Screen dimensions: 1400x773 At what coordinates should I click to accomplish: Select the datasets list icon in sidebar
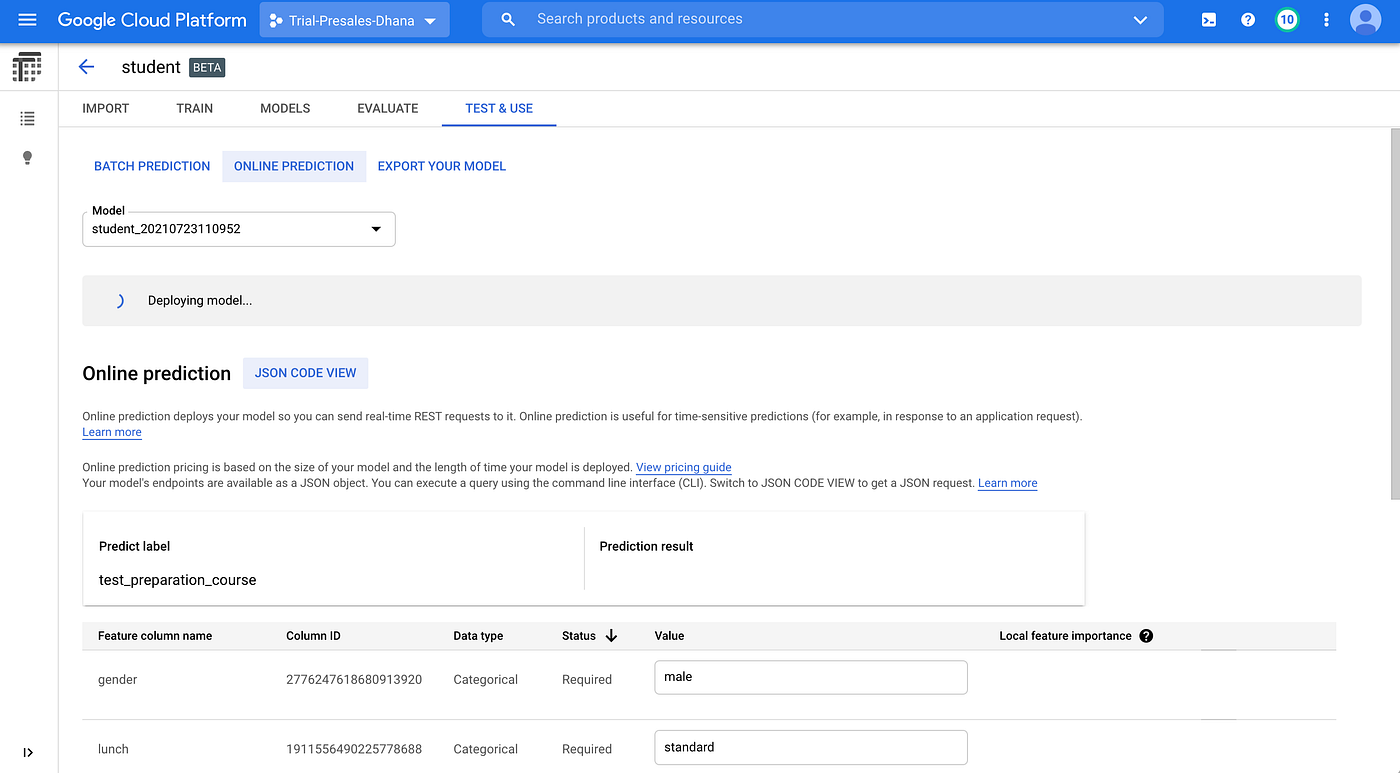click(x=27, y=118)
